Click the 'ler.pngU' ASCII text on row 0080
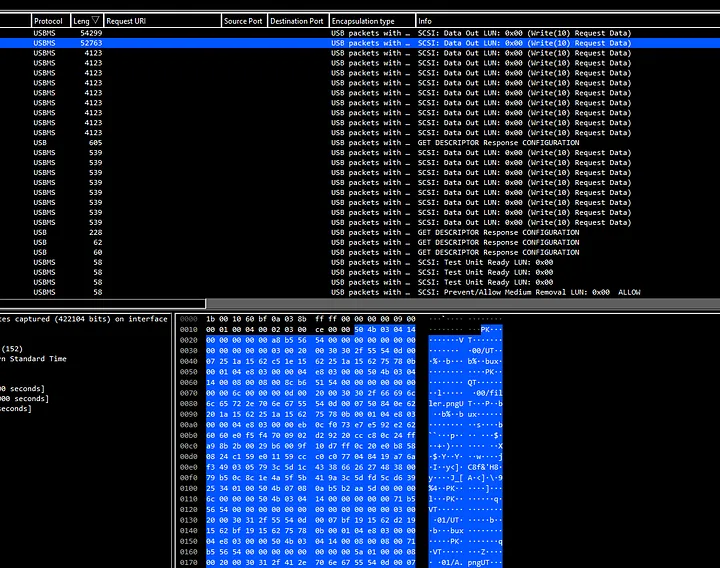 point(445,404)
